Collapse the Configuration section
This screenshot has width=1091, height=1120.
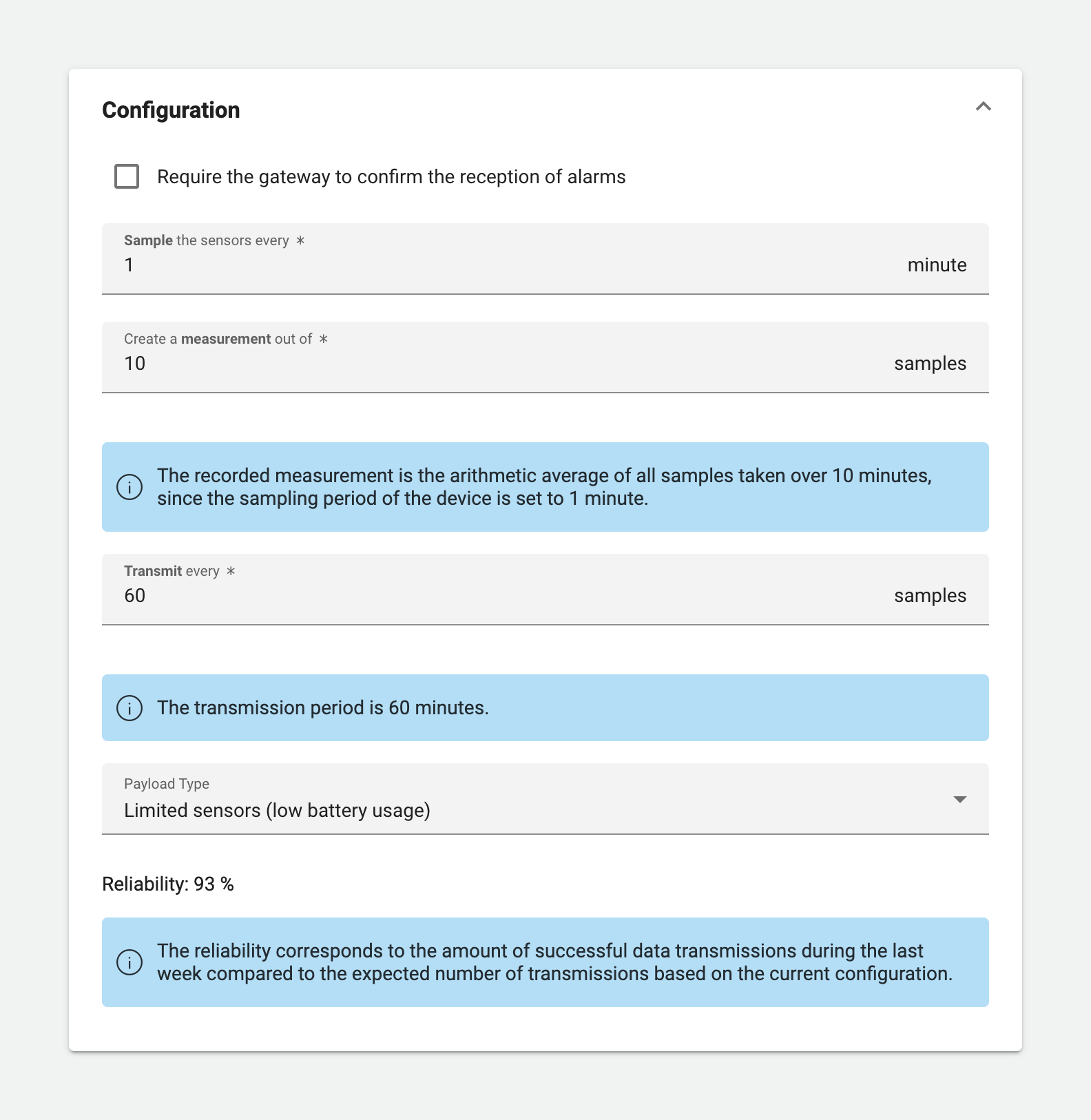(984, 107)
